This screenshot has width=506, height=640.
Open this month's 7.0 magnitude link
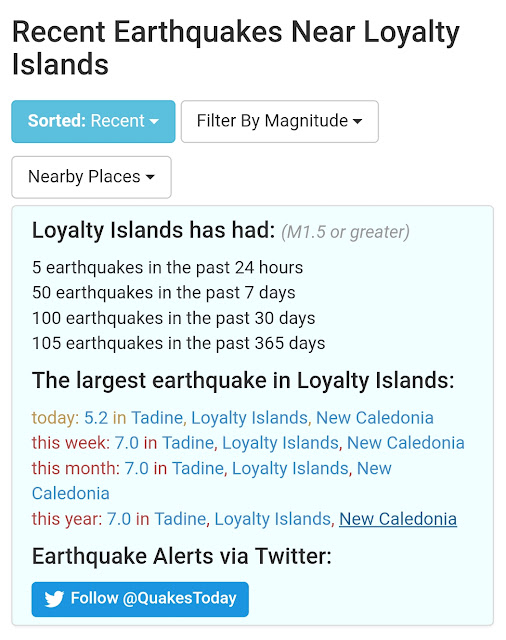point(136,468)
